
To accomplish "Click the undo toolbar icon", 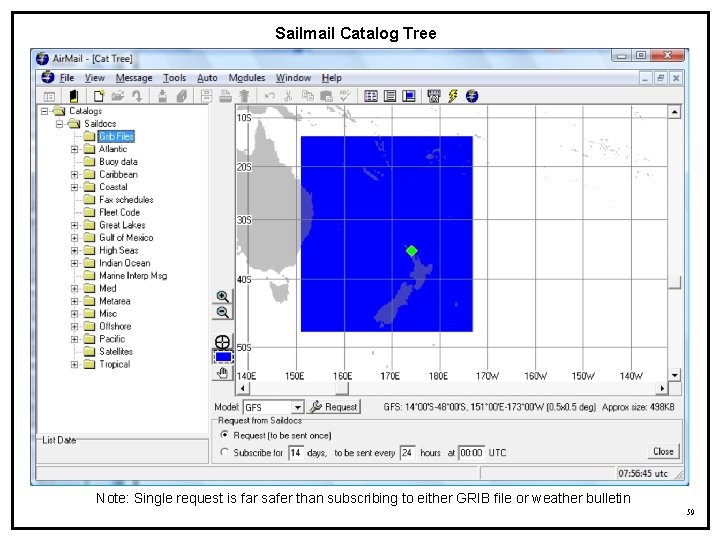I will [x=270, y=96].
